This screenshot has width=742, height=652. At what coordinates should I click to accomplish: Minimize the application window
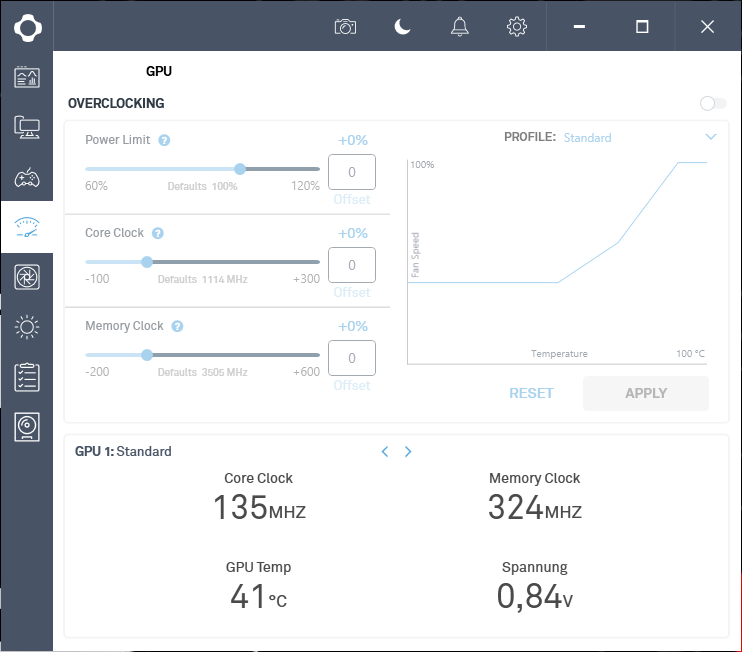(579, 26)
